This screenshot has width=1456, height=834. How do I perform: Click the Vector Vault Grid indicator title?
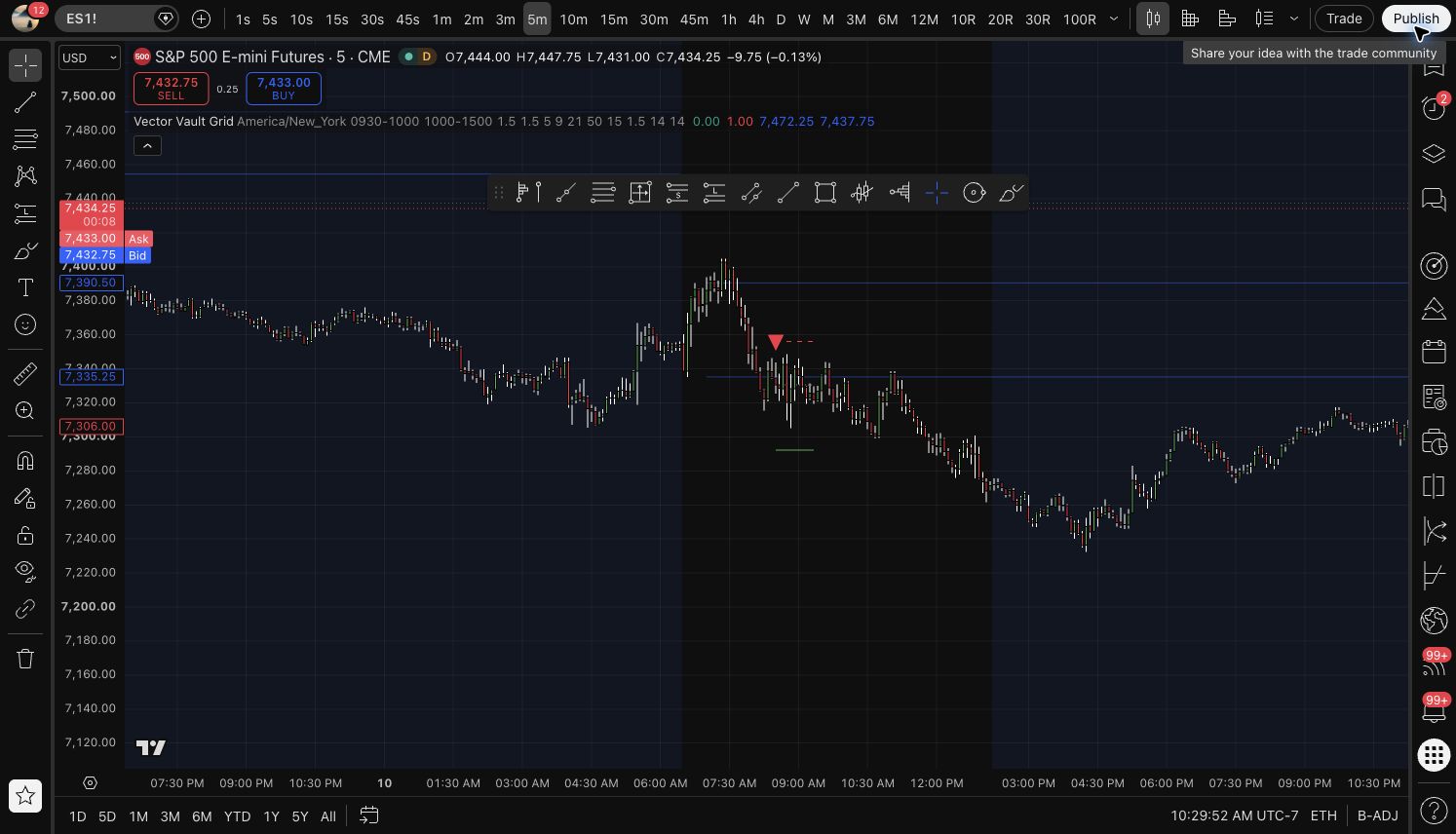coord(183,121)
